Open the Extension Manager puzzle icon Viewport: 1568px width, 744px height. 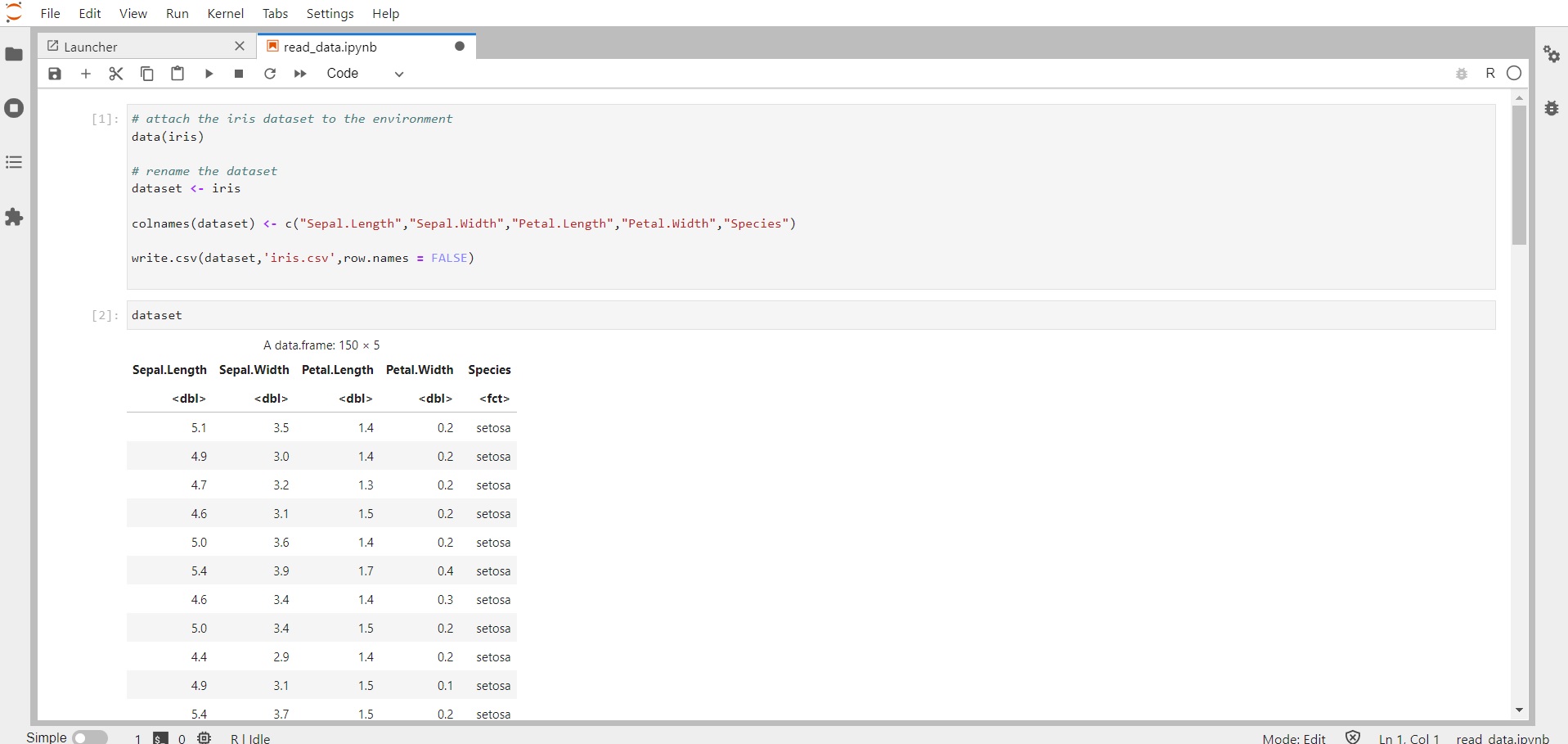click(14, 217)
